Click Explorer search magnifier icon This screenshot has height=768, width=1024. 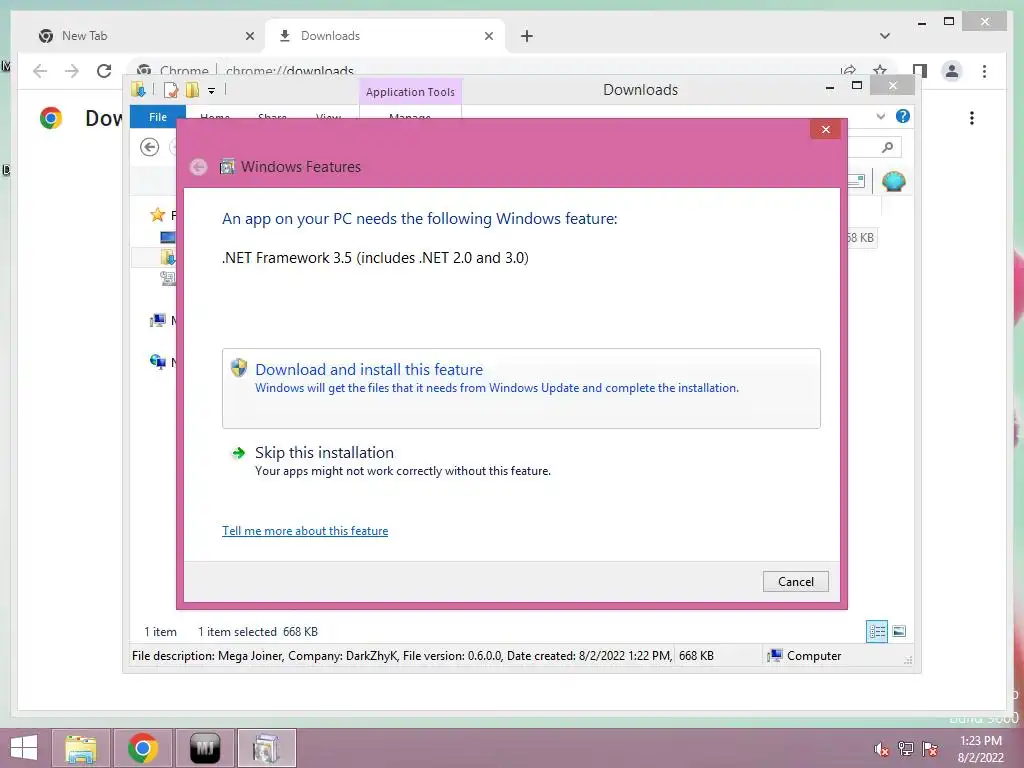coord(887,148)
